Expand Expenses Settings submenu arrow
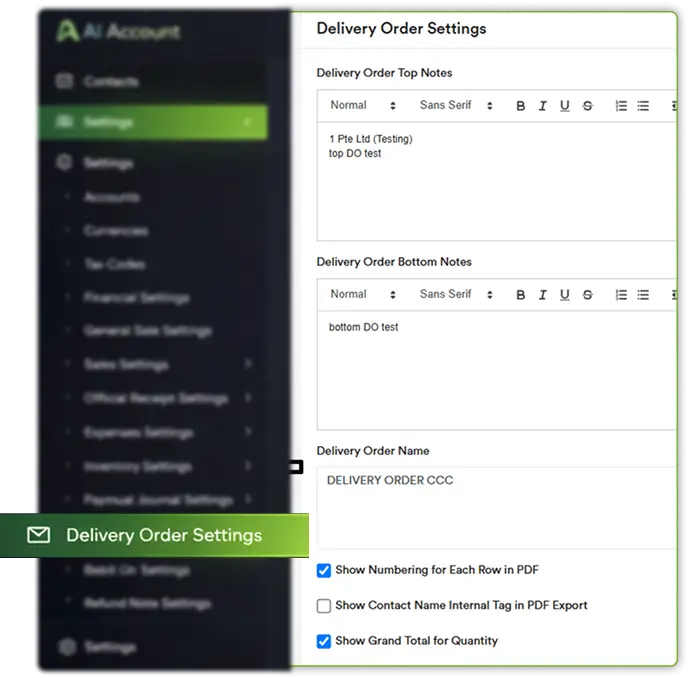 248,431
